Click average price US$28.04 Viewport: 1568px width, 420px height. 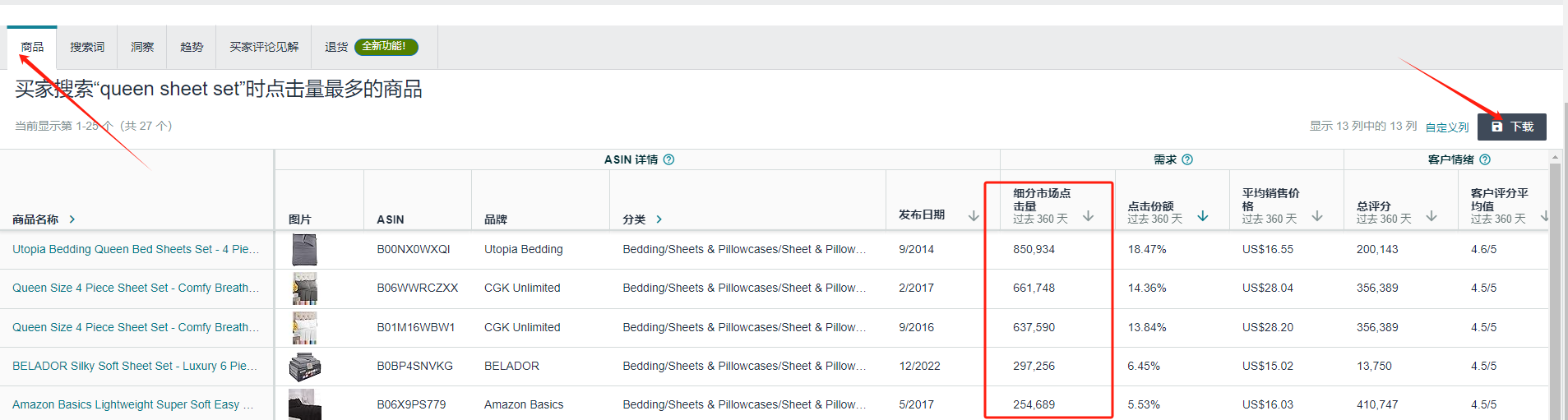tap(1268, 288)
